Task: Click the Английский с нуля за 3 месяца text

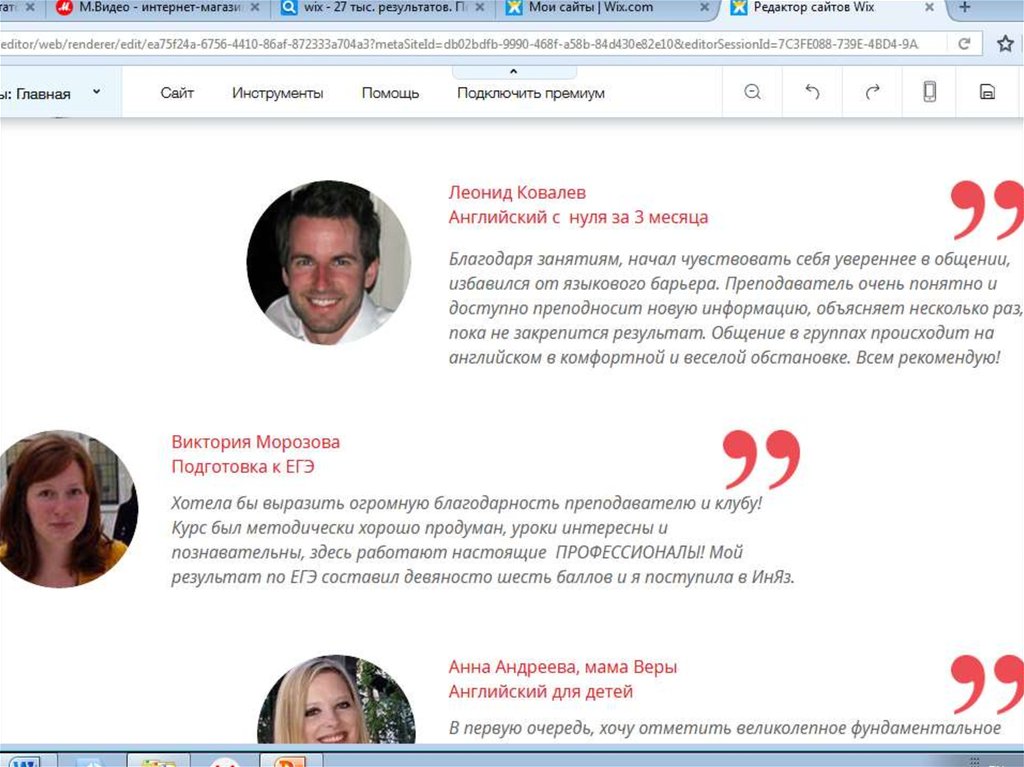Action: (578, 217)
